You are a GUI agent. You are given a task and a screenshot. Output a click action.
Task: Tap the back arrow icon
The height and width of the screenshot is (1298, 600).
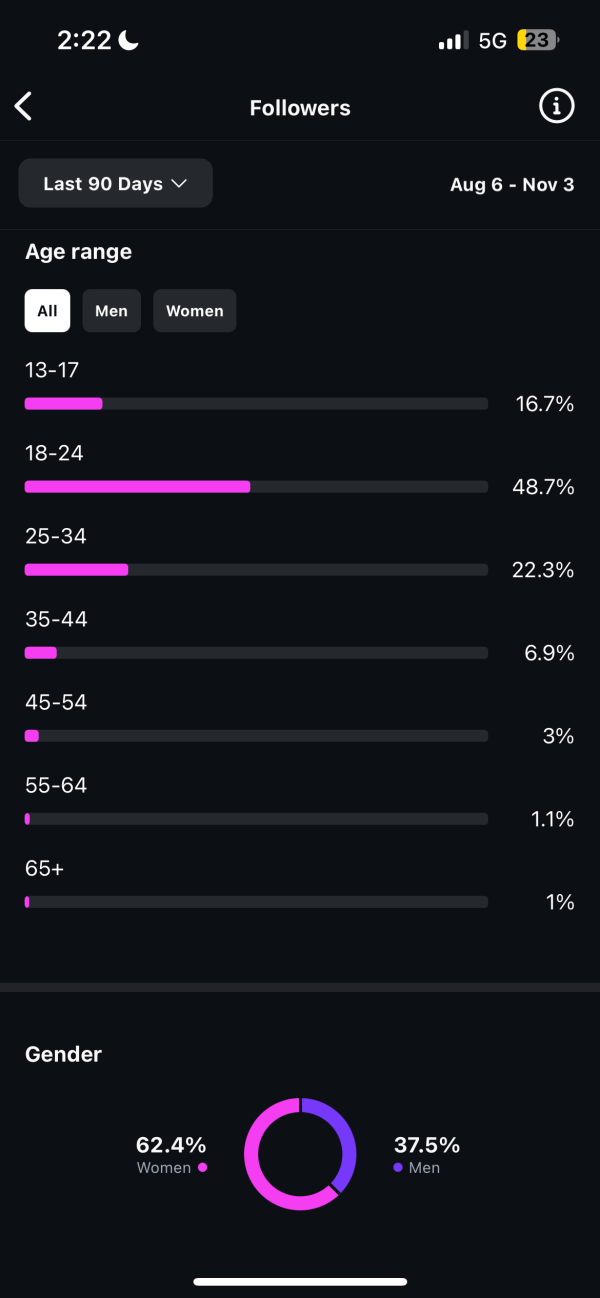click(24, 107)
